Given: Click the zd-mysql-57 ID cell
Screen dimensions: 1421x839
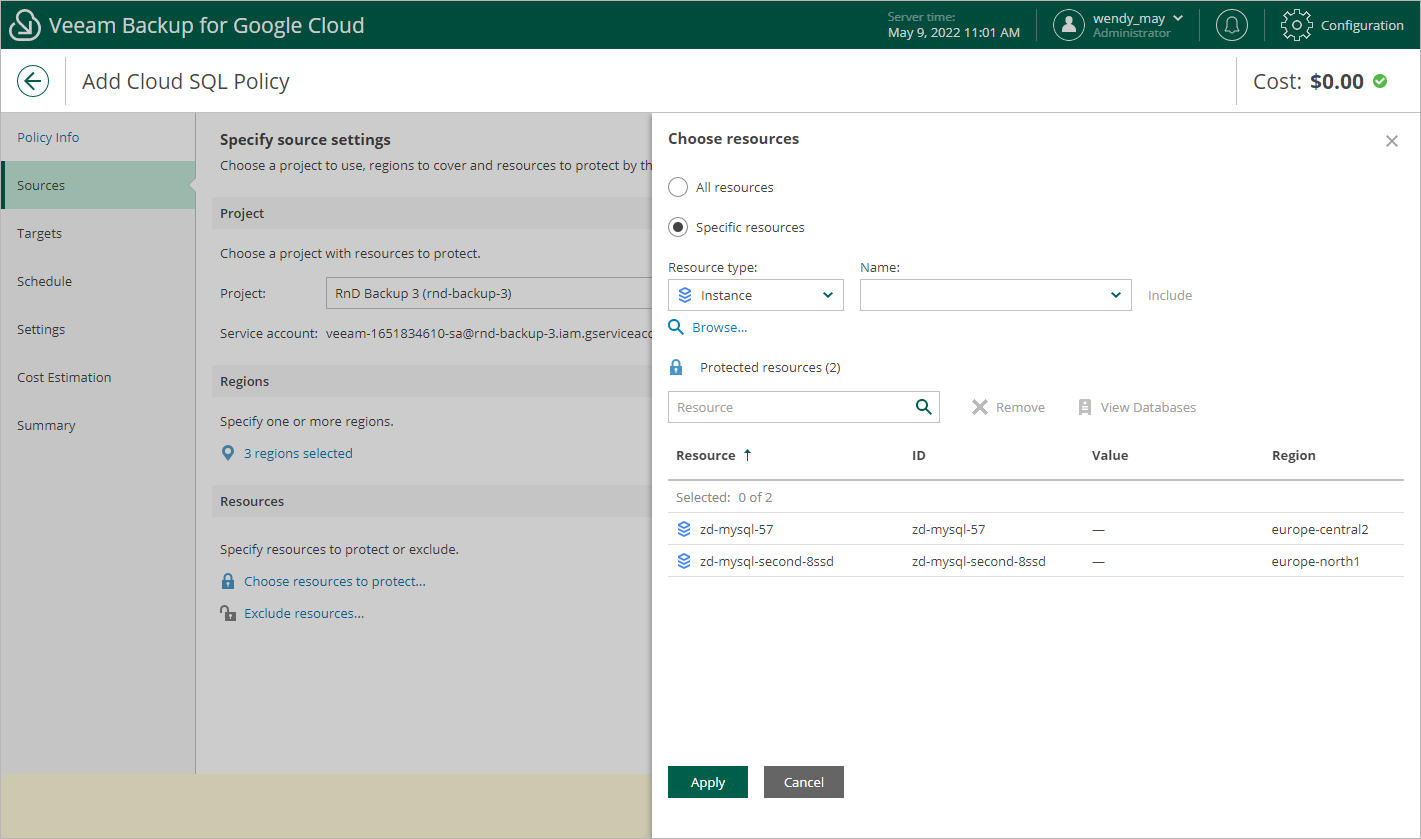Looking at the screenshot, I should click(x=948, y=529).
